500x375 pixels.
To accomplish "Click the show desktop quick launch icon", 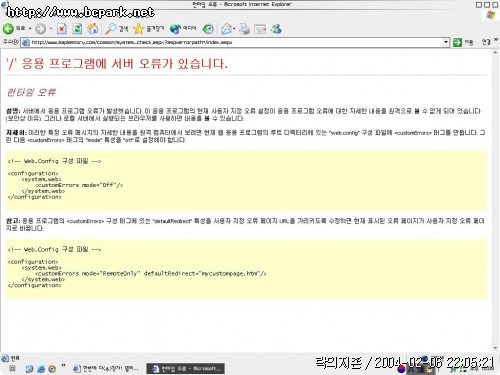I will click(12, 368).
